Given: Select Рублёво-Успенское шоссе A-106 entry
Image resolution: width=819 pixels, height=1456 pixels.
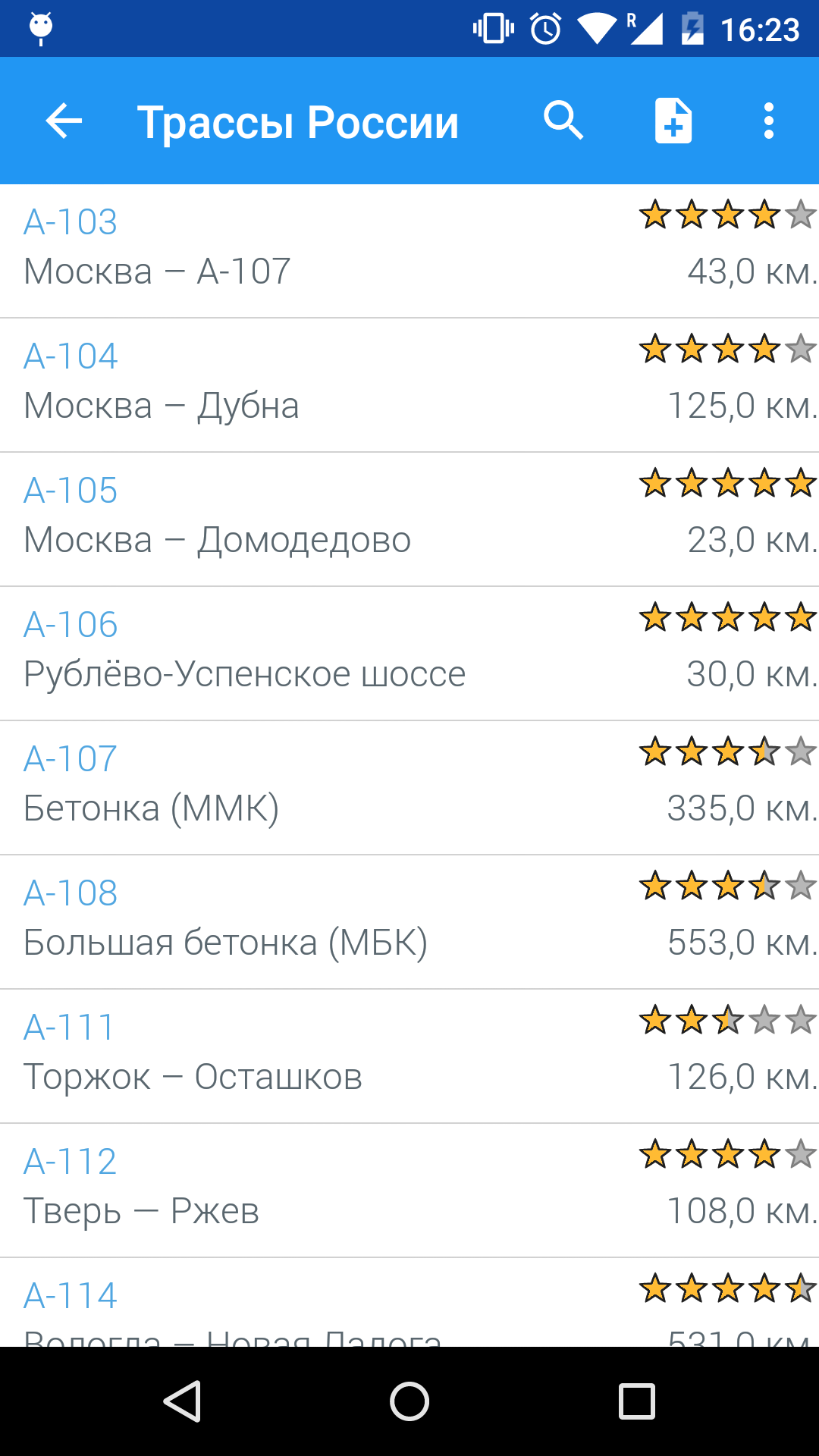Looking at the screenshot, I should pyautogui.click(x=409, y=654).
